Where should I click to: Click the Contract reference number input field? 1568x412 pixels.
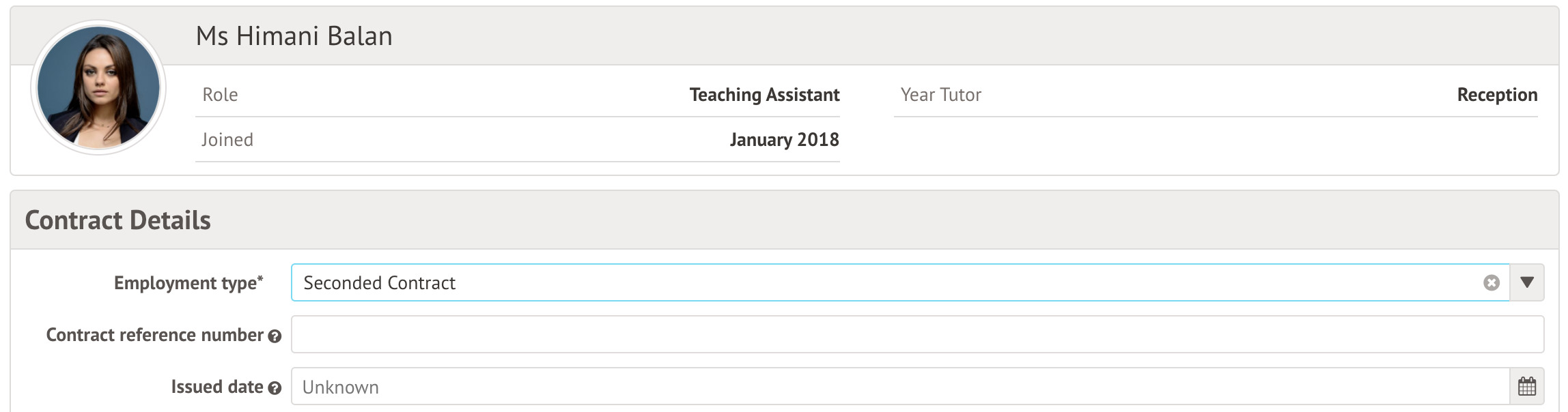pos(917,334)
